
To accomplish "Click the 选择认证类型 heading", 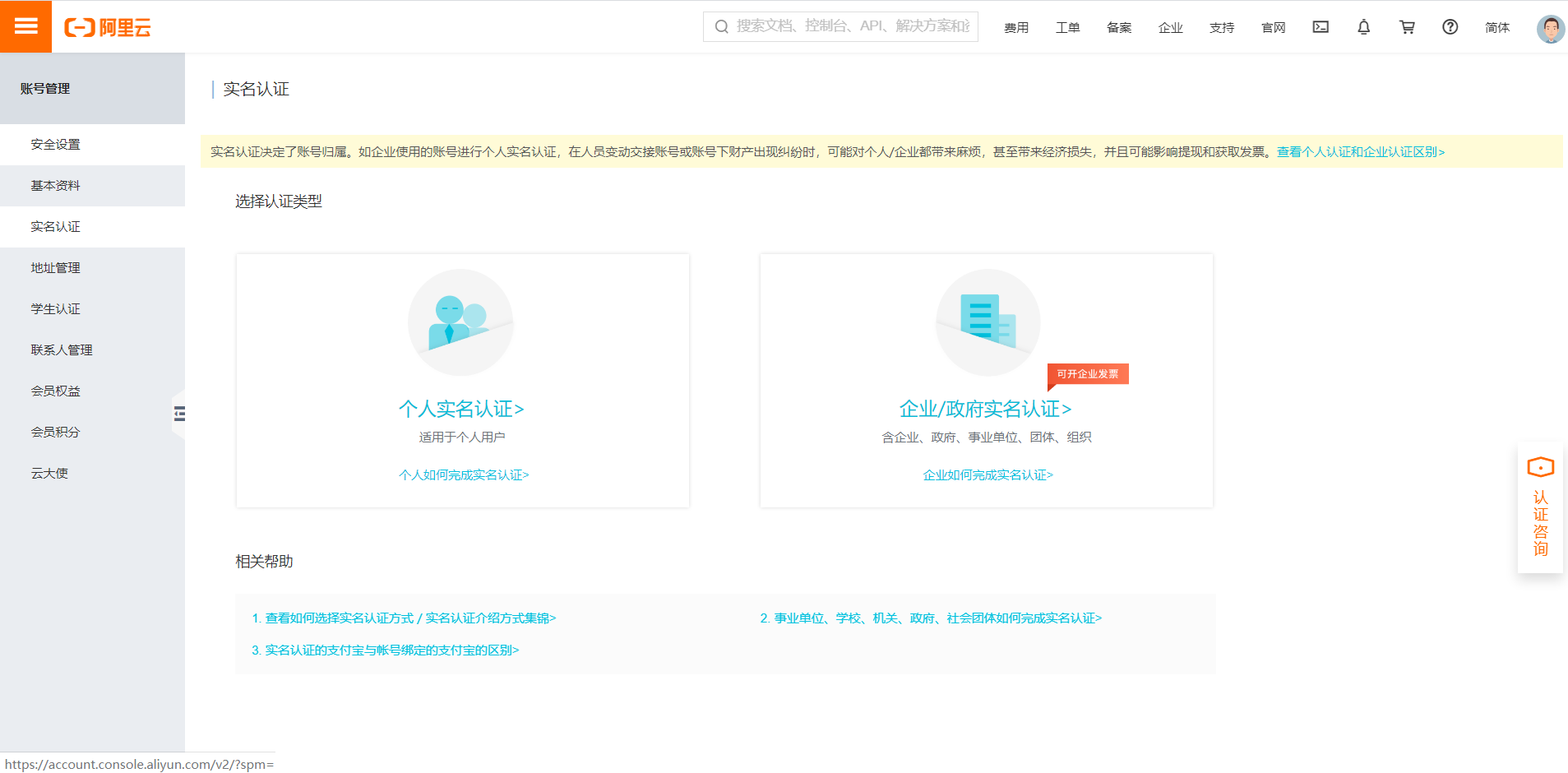I will [279, 201].
